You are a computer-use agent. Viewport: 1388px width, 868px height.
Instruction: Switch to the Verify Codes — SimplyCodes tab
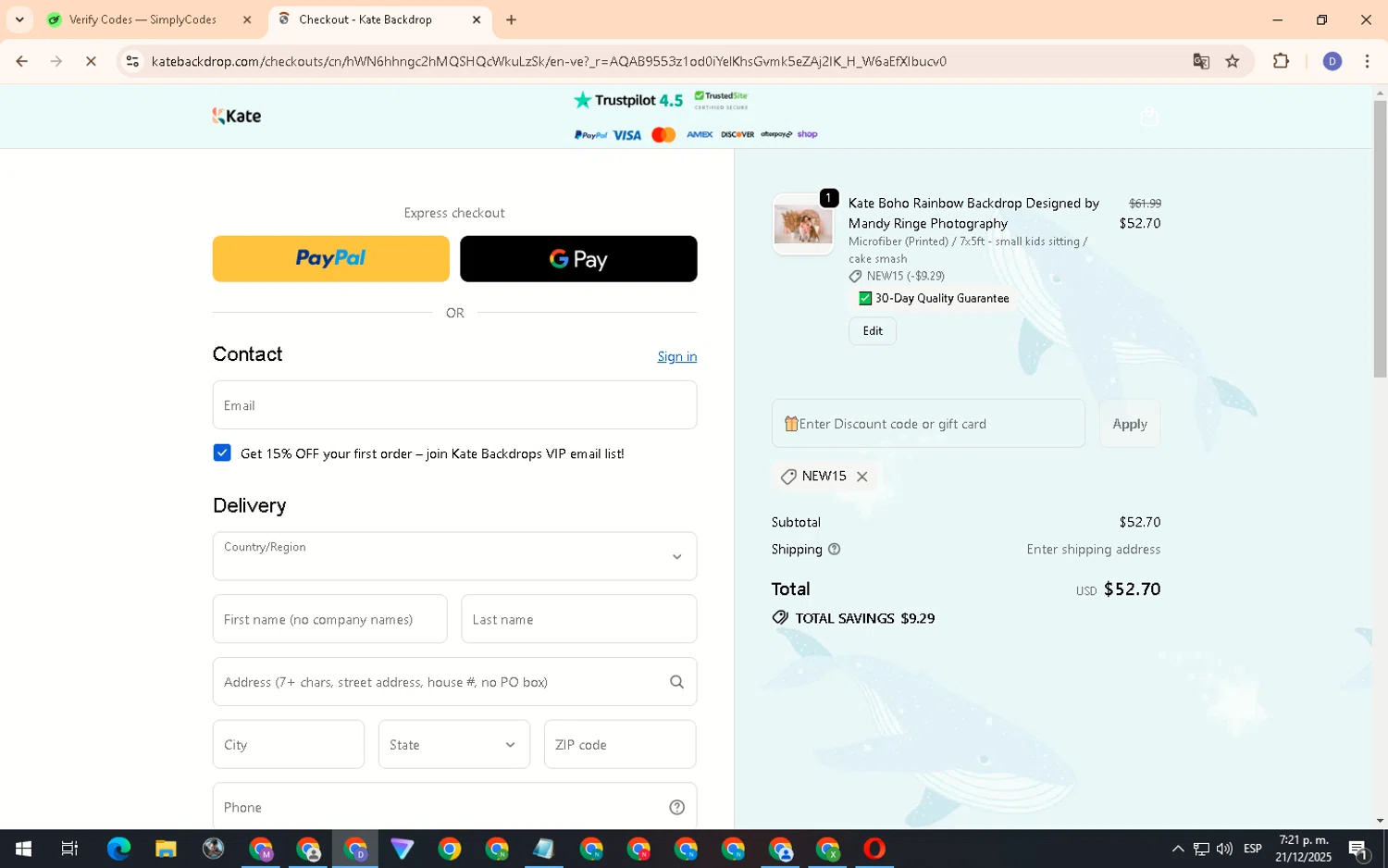point(143,19)
